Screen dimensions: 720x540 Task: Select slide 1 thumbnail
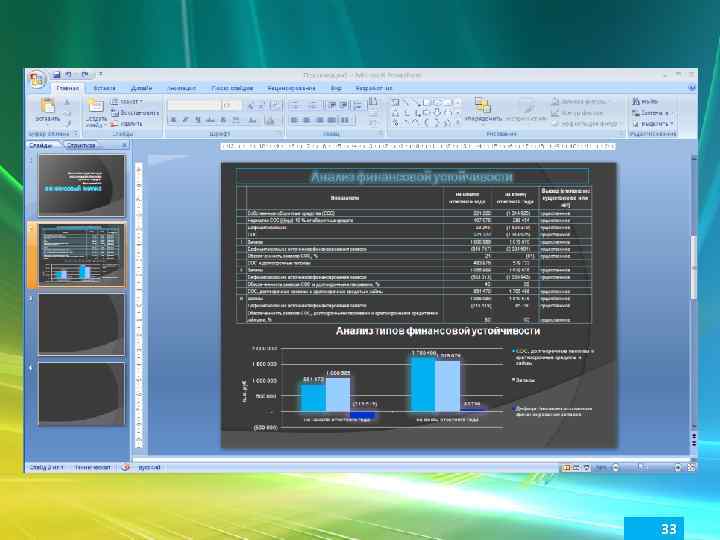[81, 185]
